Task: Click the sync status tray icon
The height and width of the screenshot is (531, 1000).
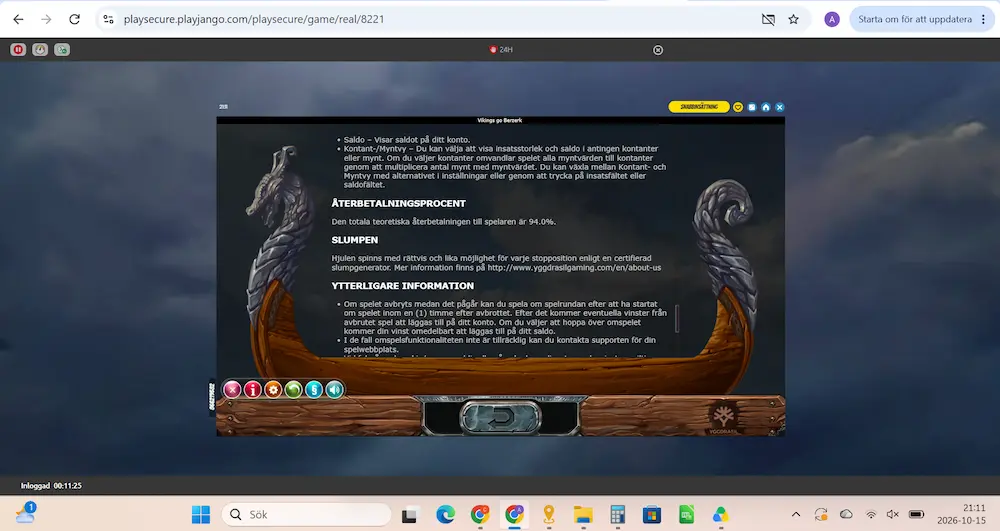Action: (821, 514)
